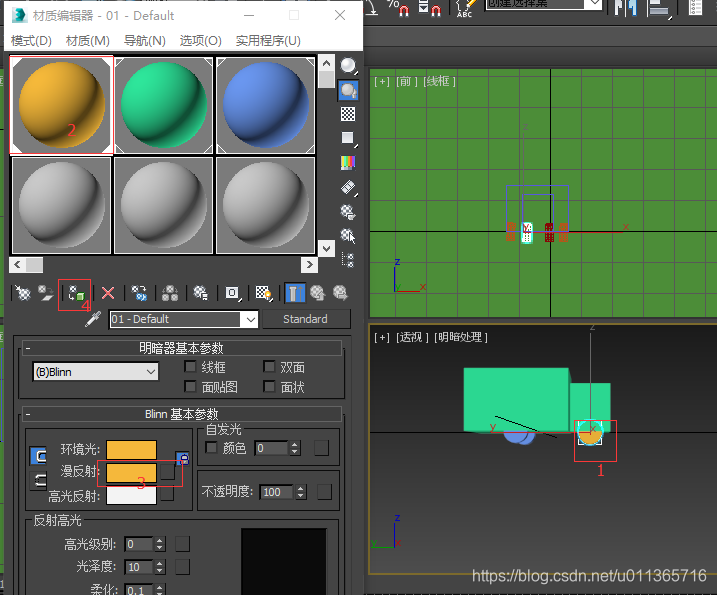Click Go to Parent icon
The width and height of the screenshot is (717, 595).
[x=317, y=293]
